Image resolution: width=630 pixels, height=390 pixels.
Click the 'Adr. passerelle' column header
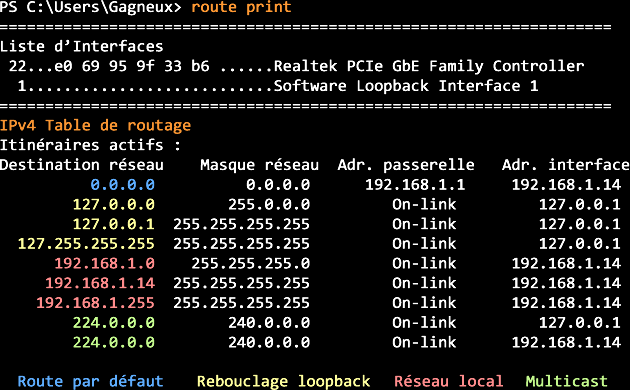tap(406, 165)
